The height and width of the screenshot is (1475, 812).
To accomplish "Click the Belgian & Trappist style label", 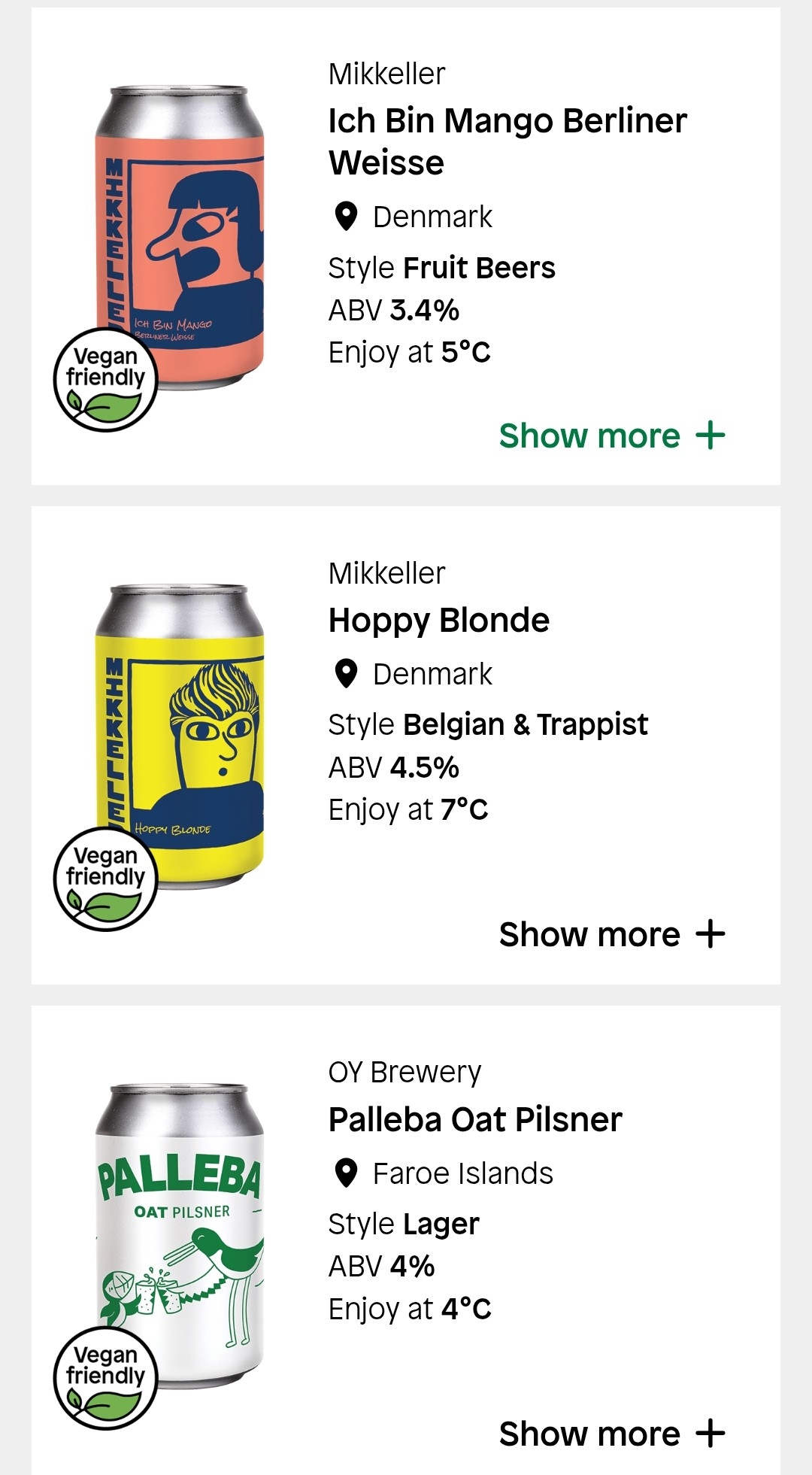I will click(x=525, y=724).
